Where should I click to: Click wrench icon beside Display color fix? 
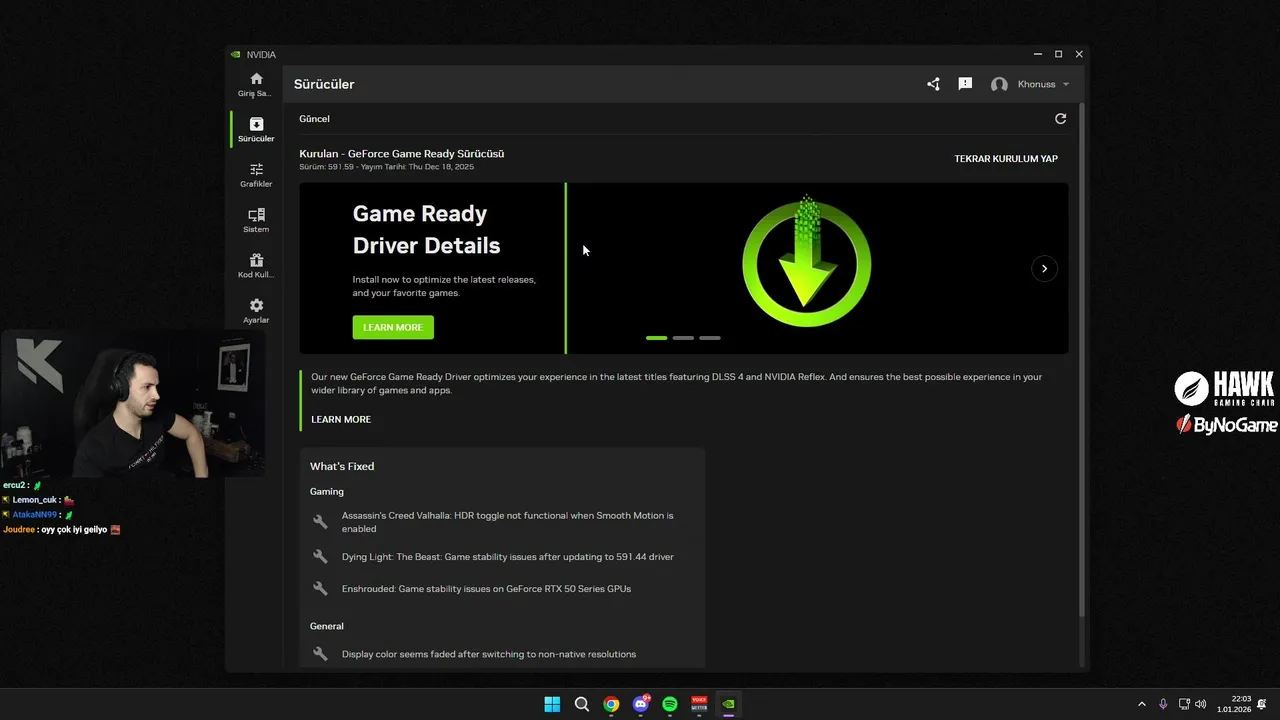coord(320,654)
